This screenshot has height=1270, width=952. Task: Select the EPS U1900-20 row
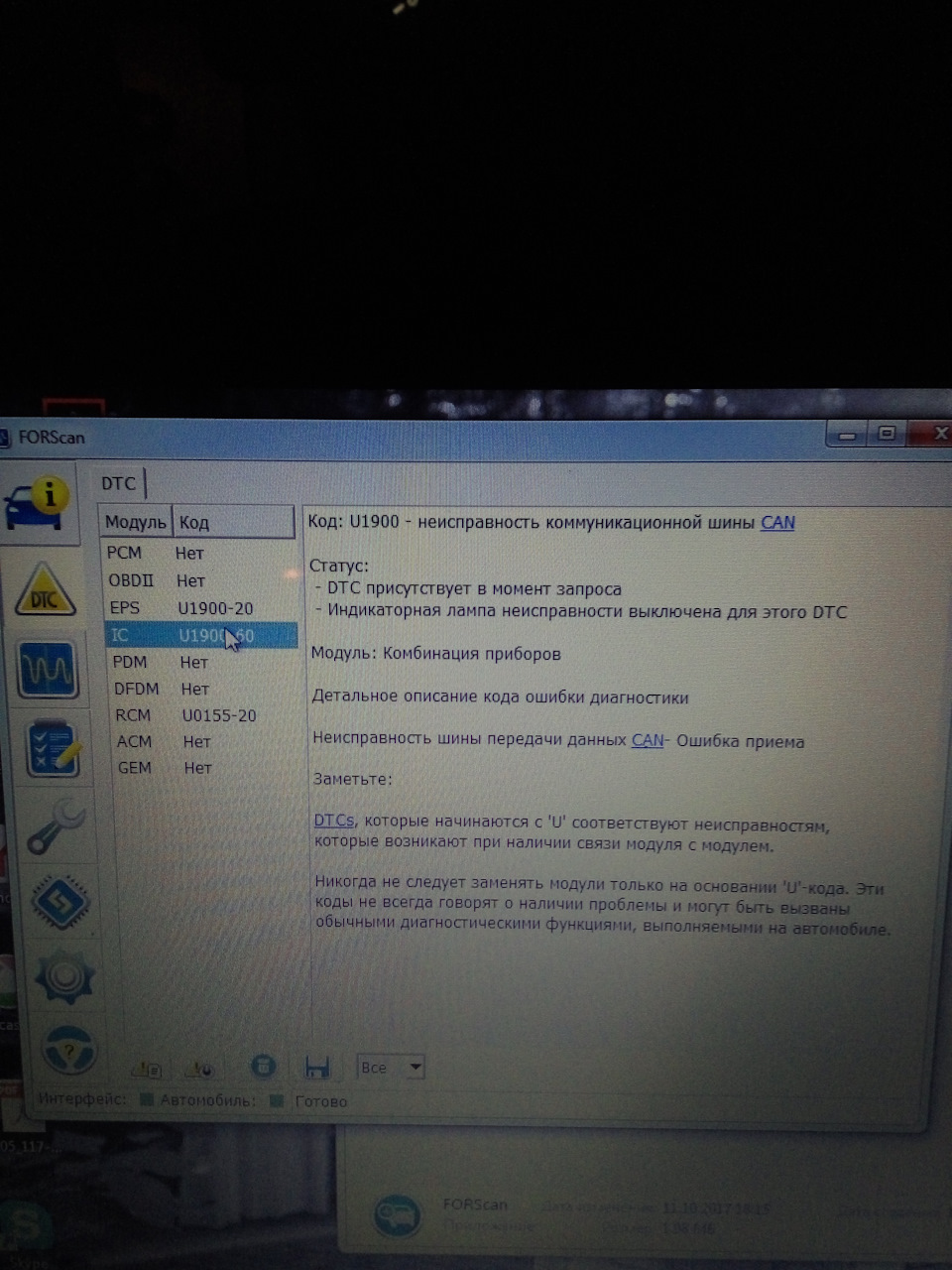click(x=200, y=608)
